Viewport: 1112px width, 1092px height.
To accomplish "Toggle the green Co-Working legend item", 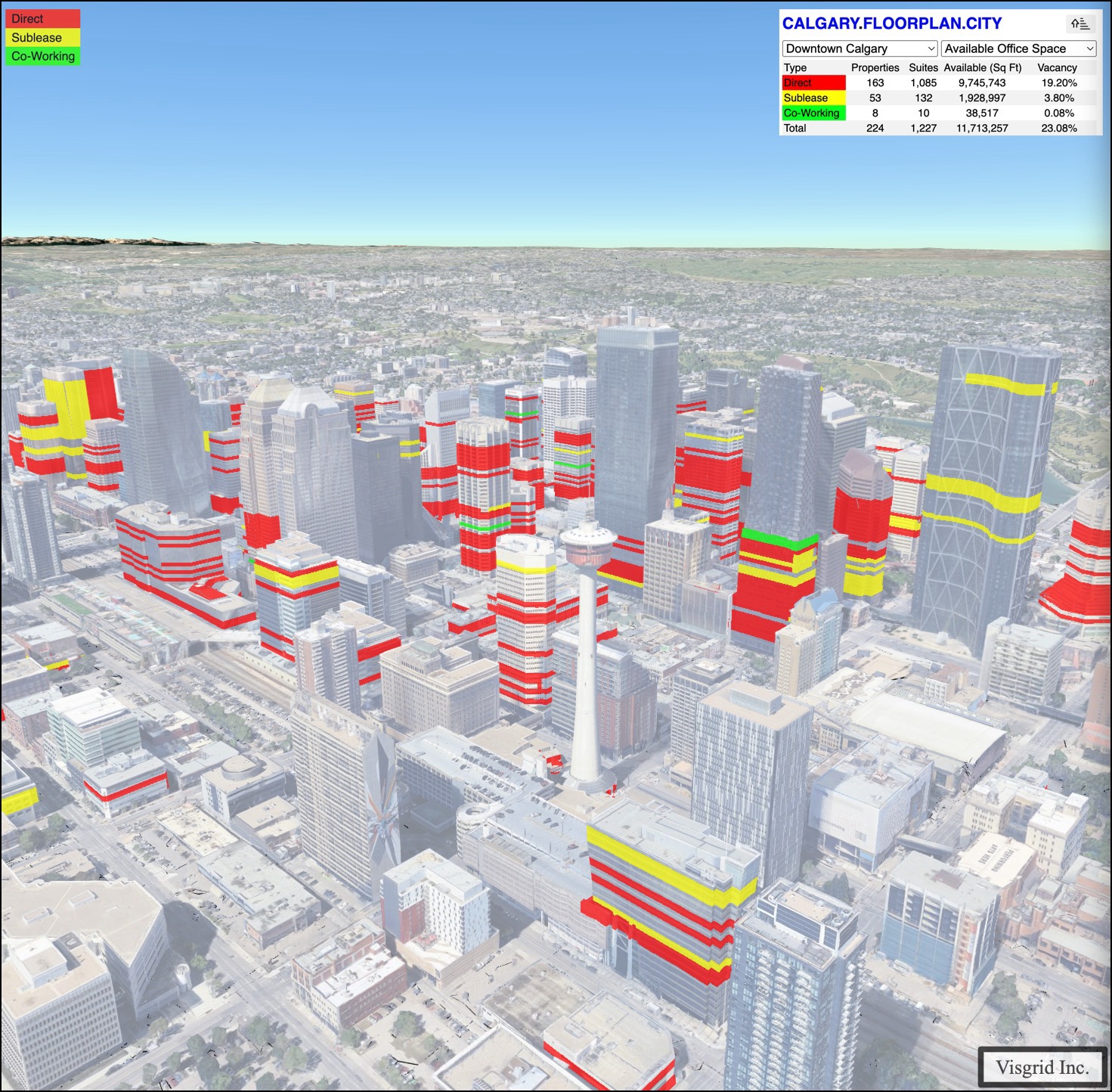I will pyautogui.click(x=42, y=56).
